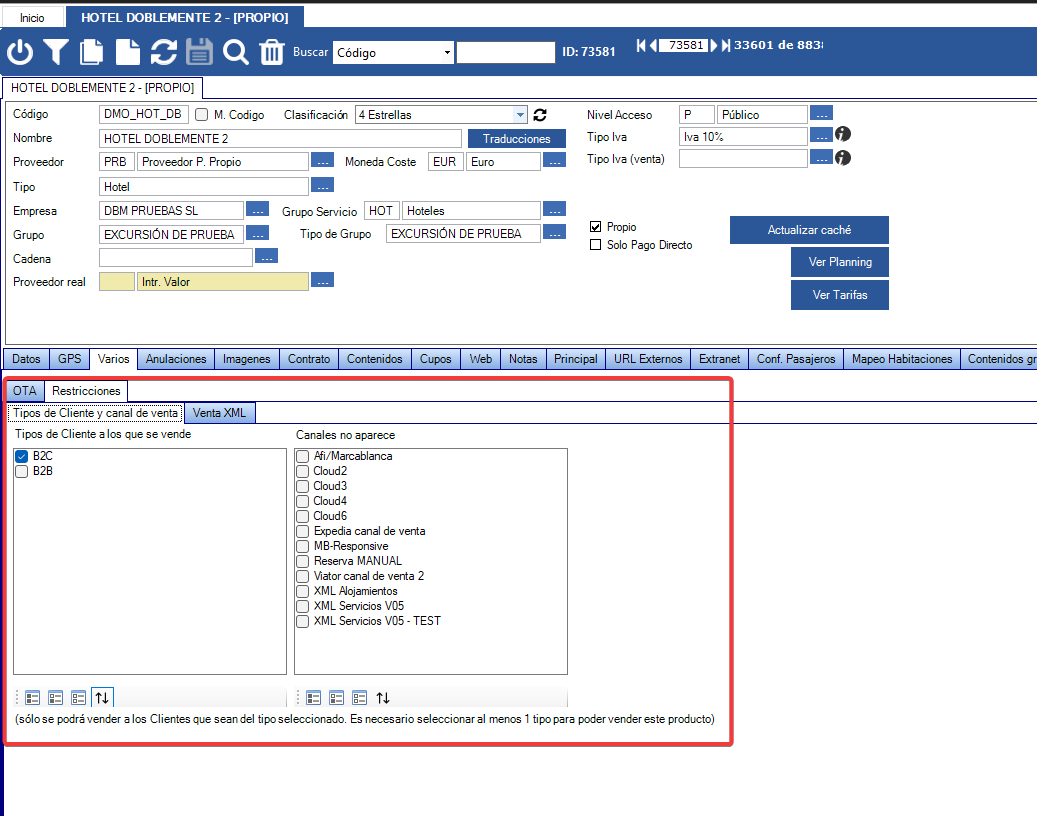The image size is (1037, 816).
Task: Open Proveedor real lookup button
Action: coord(322,280)
